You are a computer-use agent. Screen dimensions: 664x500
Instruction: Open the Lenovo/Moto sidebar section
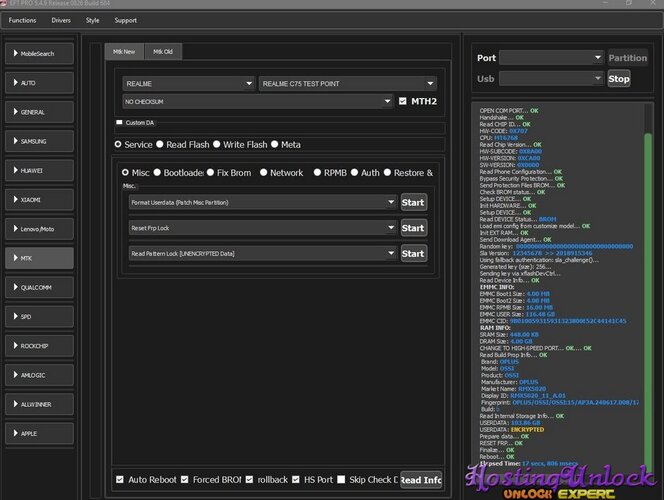39,229
